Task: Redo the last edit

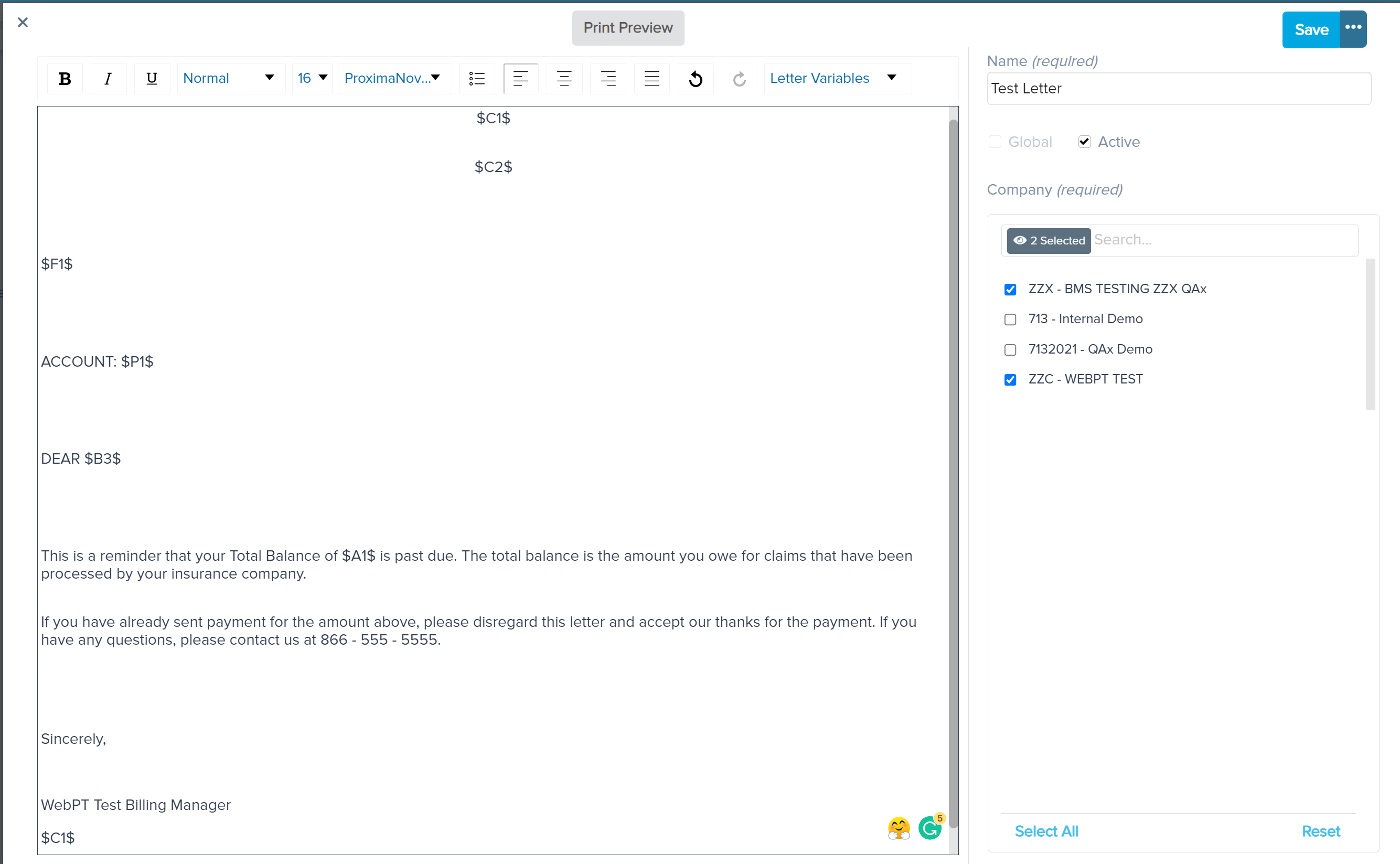Action: [739, 78]
